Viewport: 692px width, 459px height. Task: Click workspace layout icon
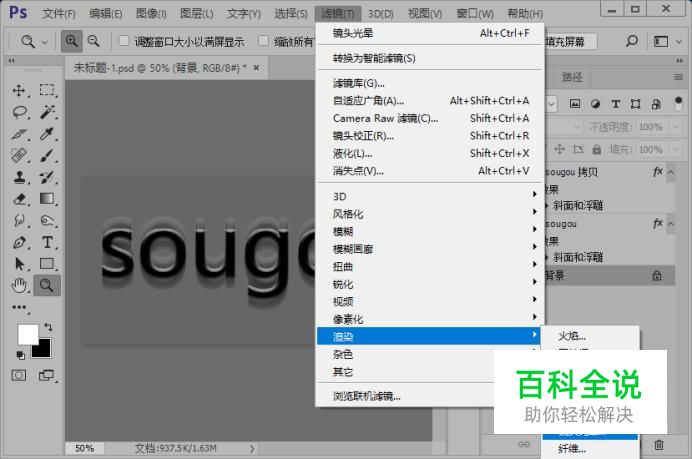click(661, 41)
